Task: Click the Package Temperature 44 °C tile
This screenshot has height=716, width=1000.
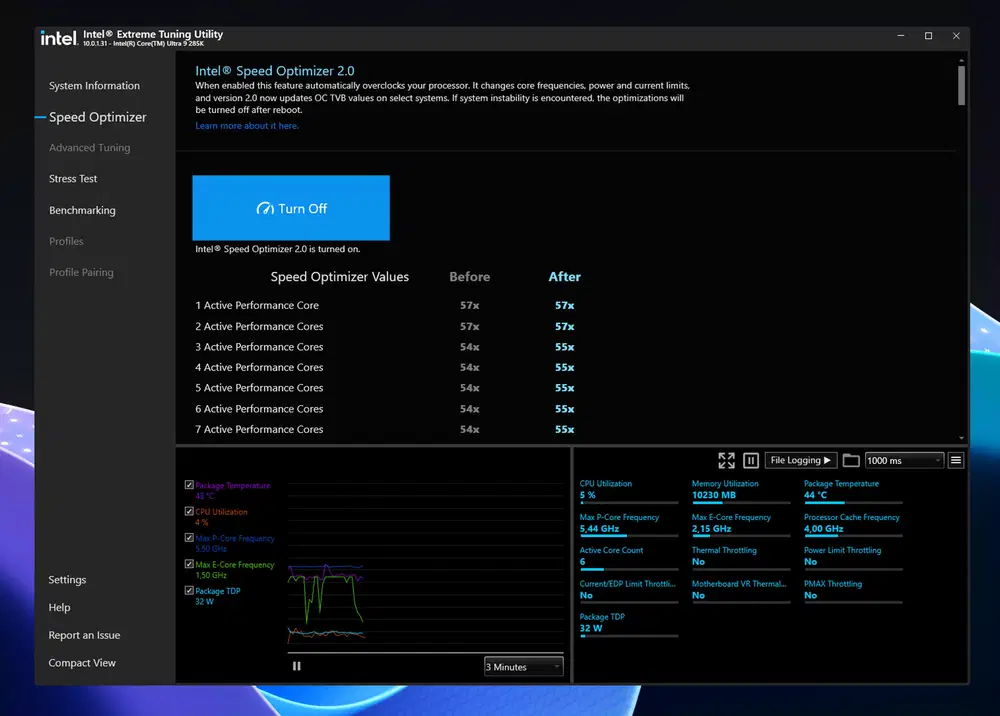Action: coord(853,490)
